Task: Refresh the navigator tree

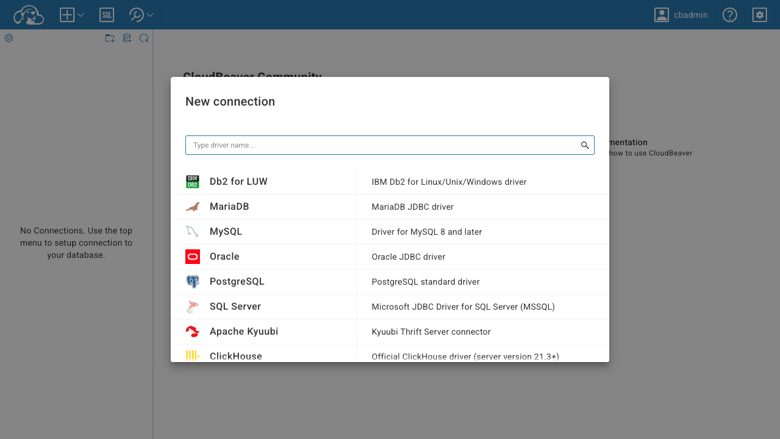Action: (x=144, y=38)
